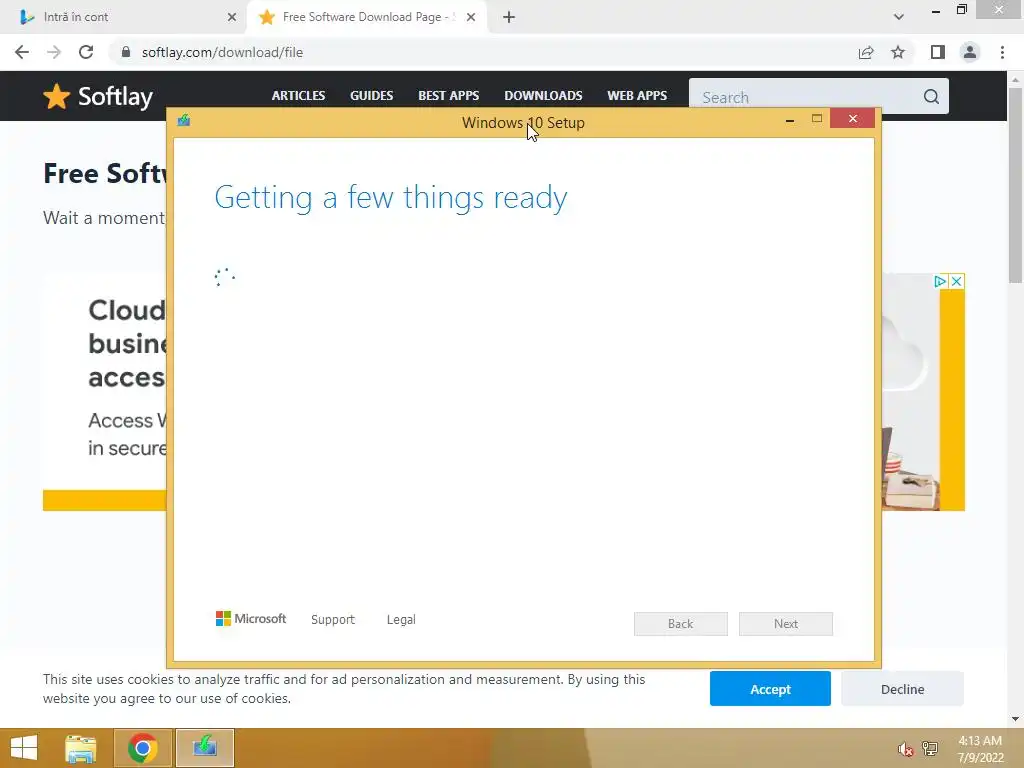Open the Chrome side panel
Screen dimensions: 1024x768
[x=938, y=52]
